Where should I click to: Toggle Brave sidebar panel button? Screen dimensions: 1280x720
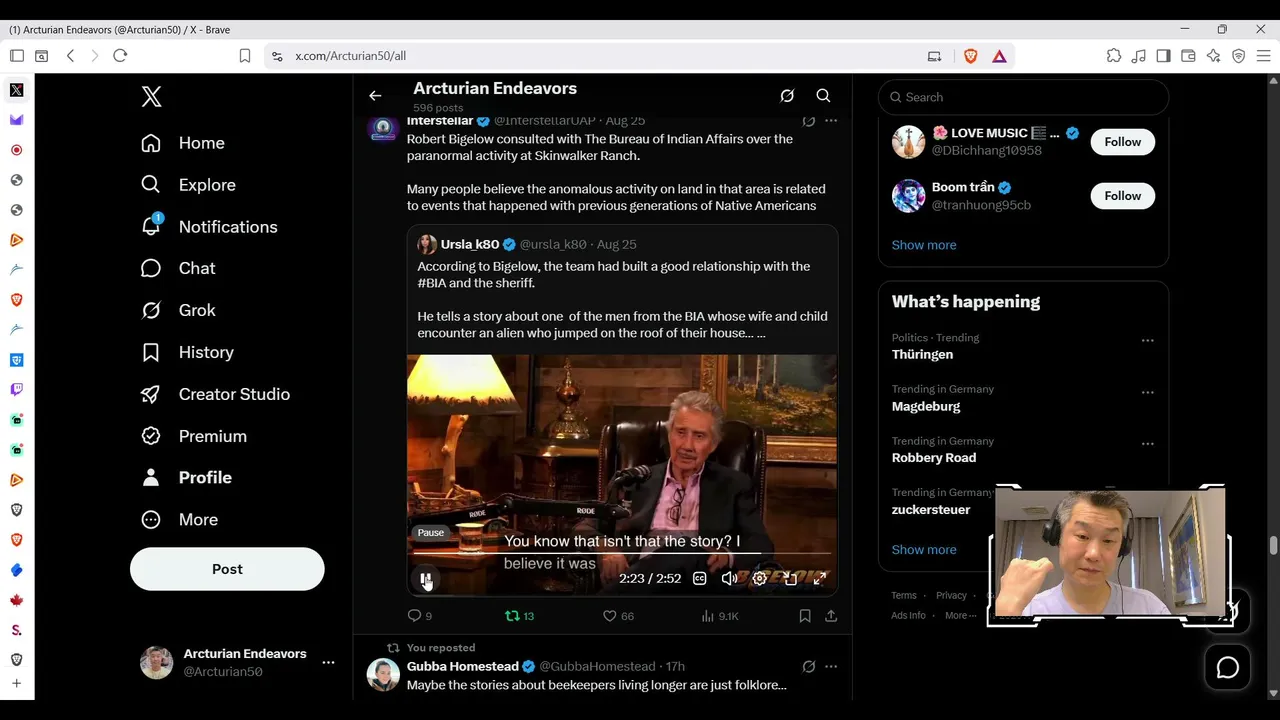(x=1164, y=56)
